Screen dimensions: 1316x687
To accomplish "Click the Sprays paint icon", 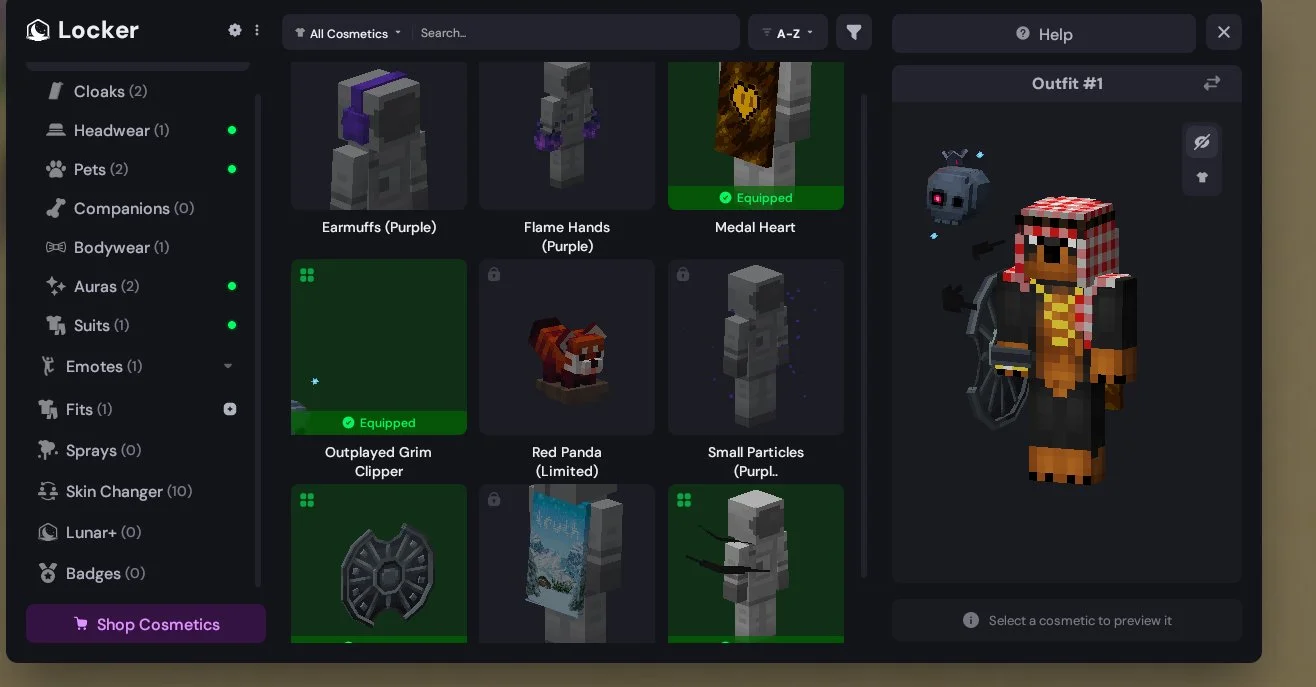I will [x=47, y=450].
